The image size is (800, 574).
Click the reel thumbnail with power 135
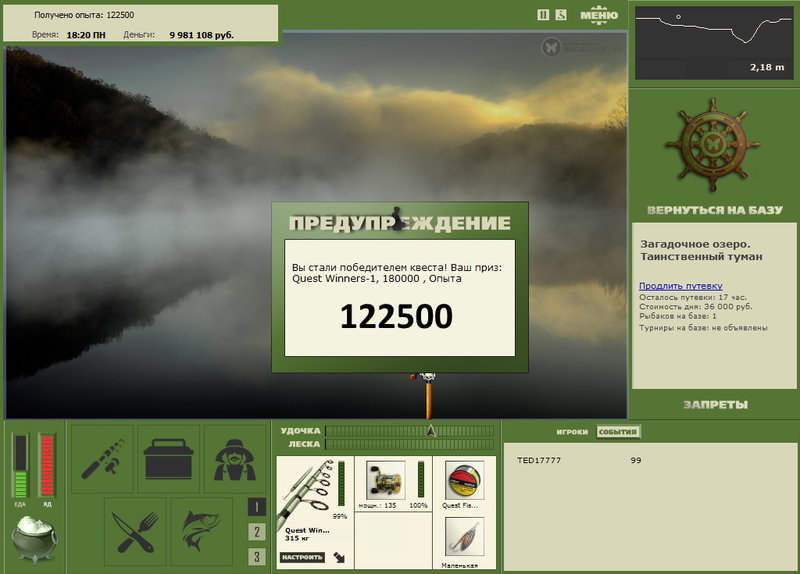(x=386, y=480)
